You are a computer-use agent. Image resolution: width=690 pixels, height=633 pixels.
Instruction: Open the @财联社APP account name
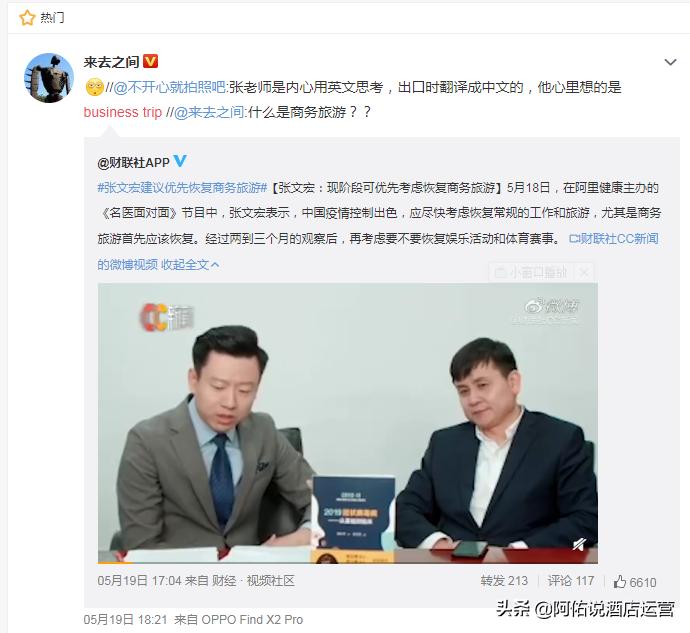[133, 162]
